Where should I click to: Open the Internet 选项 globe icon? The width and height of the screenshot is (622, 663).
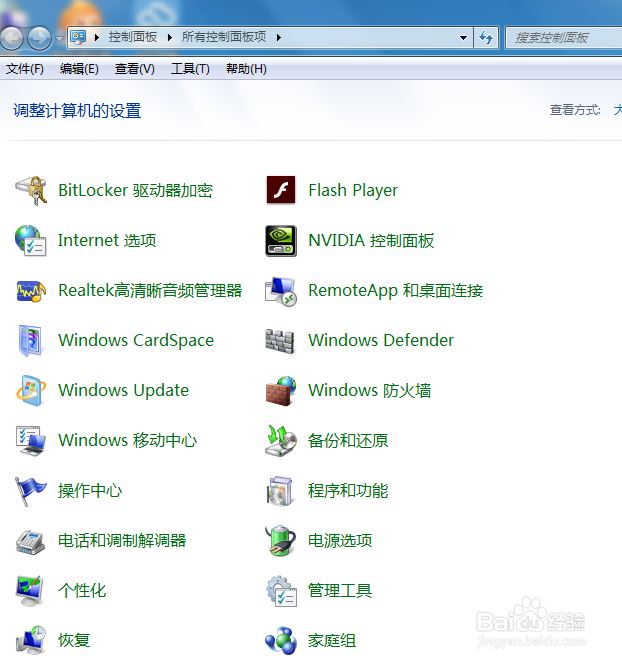coord(30,240)
